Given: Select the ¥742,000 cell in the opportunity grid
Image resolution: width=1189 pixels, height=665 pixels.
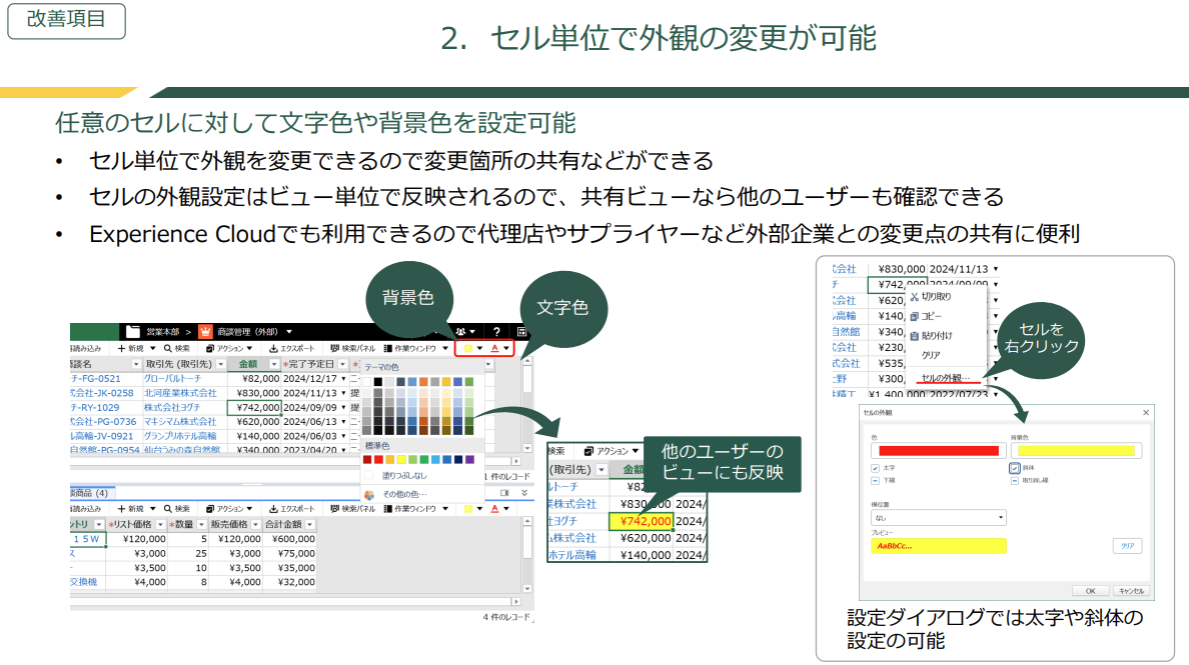Looking at the screenshot, I should pyautogui.click(x=254, y=407).
